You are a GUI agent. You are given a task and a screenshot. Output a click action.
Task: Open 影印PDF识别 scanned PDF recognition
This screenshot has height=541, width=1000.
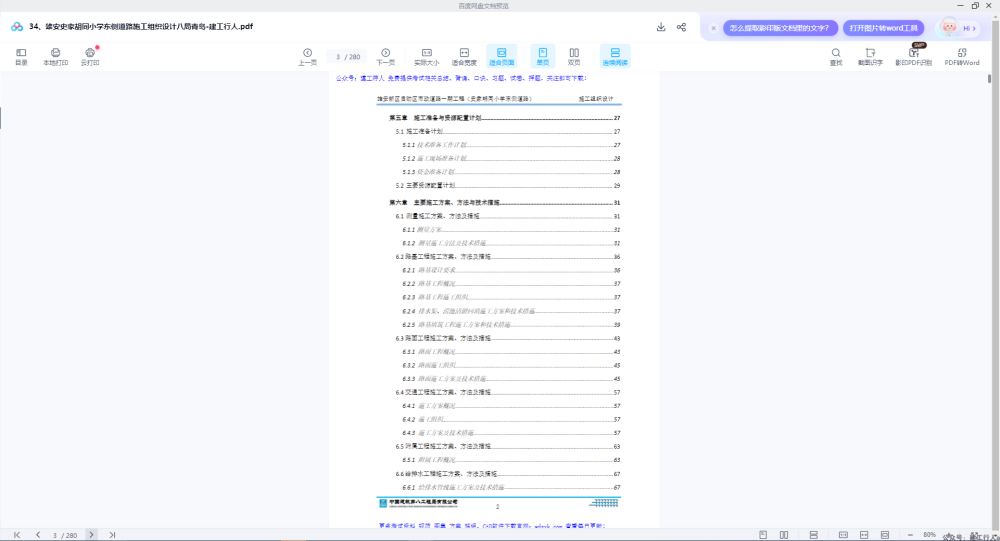tap(913, 56)
